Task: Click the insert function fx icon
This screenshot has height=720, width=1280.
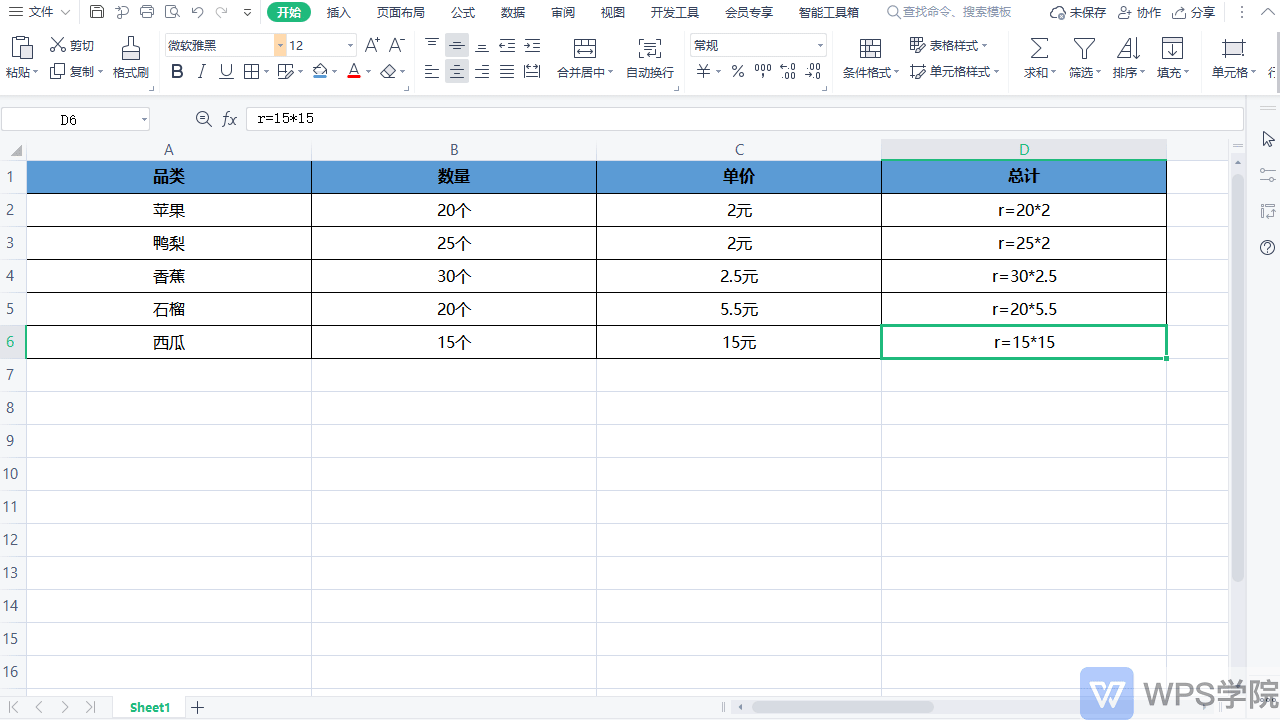Action: (x=229, y=119)
